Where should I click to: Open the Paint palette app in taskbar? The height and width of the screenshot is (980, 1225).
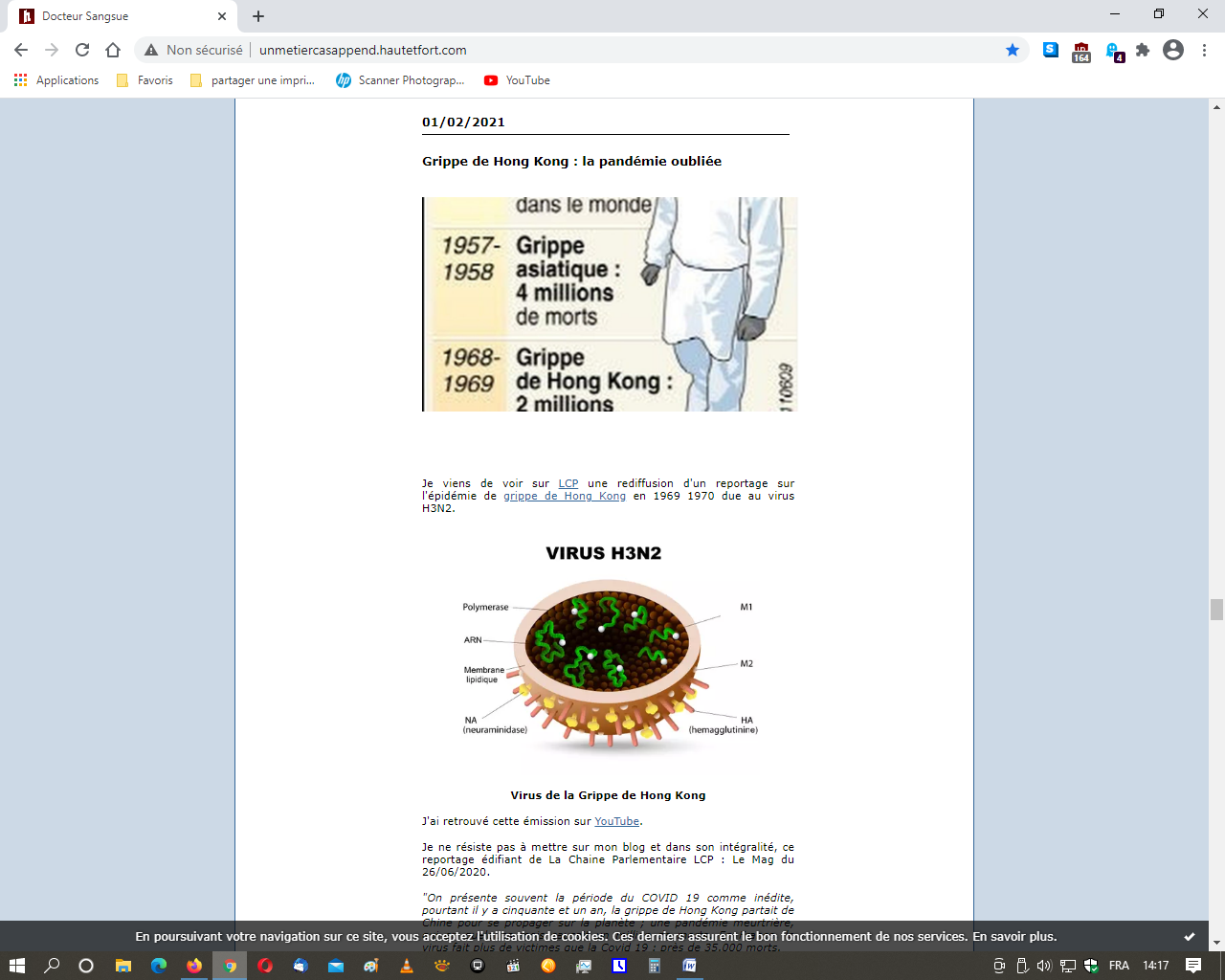[x=371, y=966]
